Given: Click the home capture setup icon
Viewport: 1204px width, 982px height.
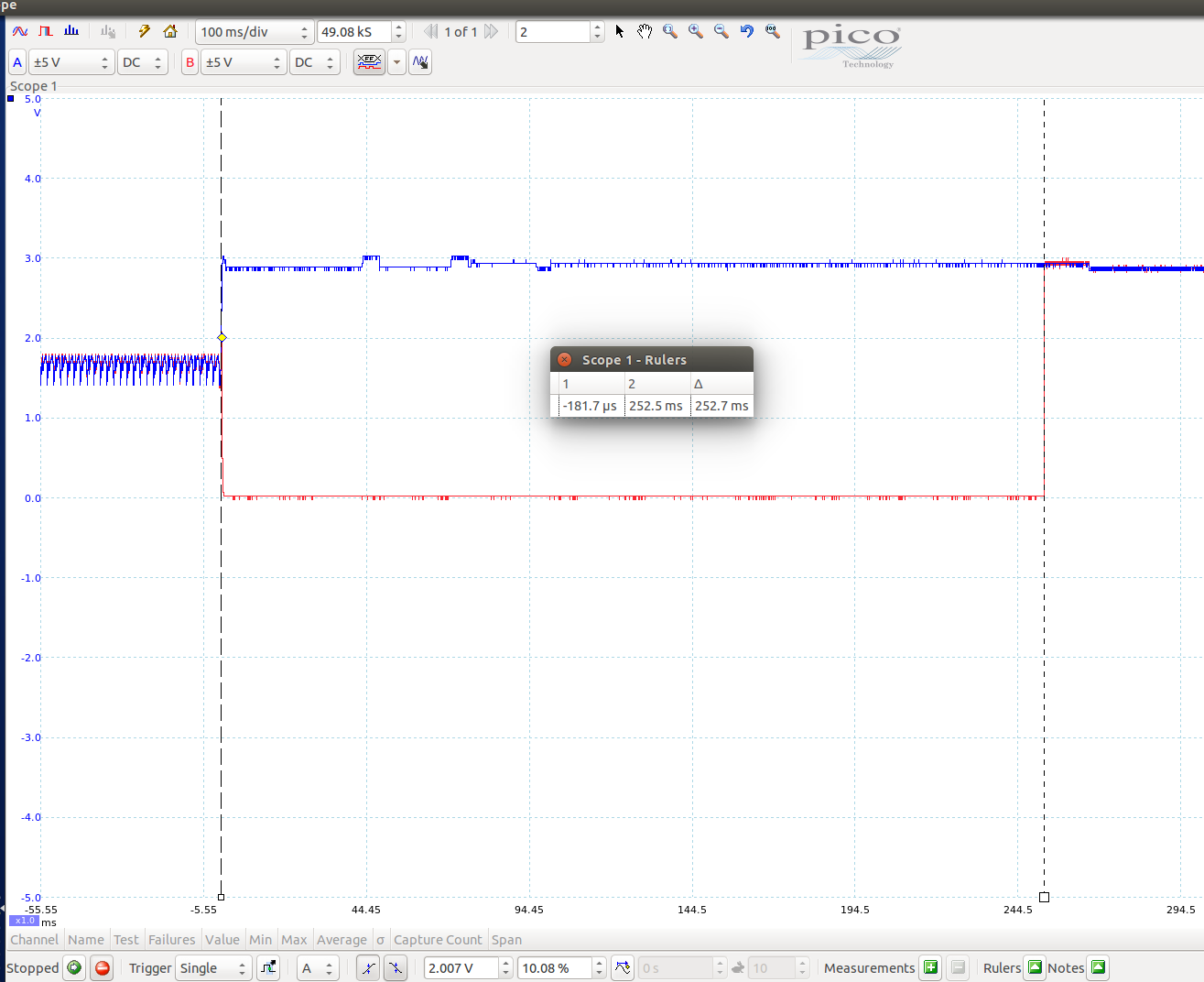Looking at the screenshot, I should tap(170, 30).
